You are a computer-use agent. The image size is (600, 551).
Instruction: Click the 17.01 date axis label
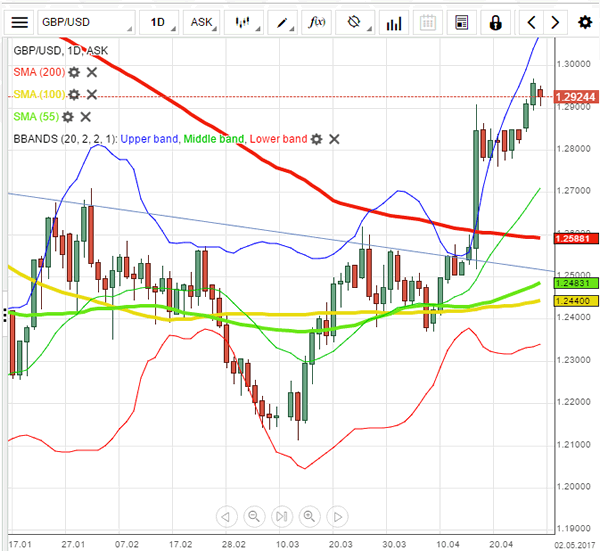pos(20,544)
